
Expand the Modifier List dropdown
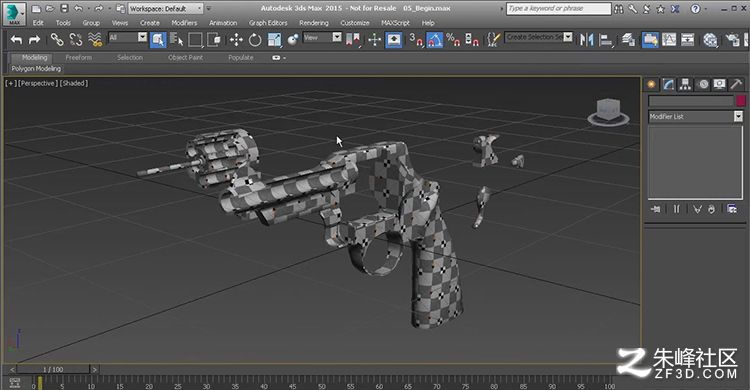click(x=695, y=116)
